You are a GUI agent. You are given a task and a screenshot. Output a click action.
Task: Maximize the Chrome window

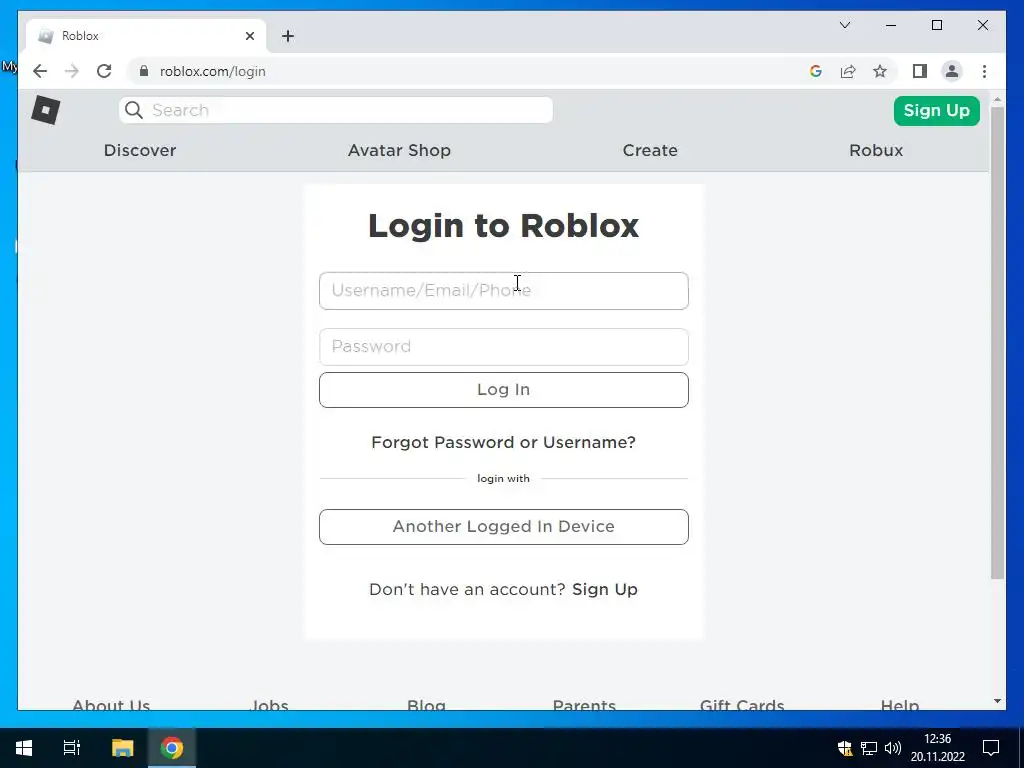(x=936, y=25)
